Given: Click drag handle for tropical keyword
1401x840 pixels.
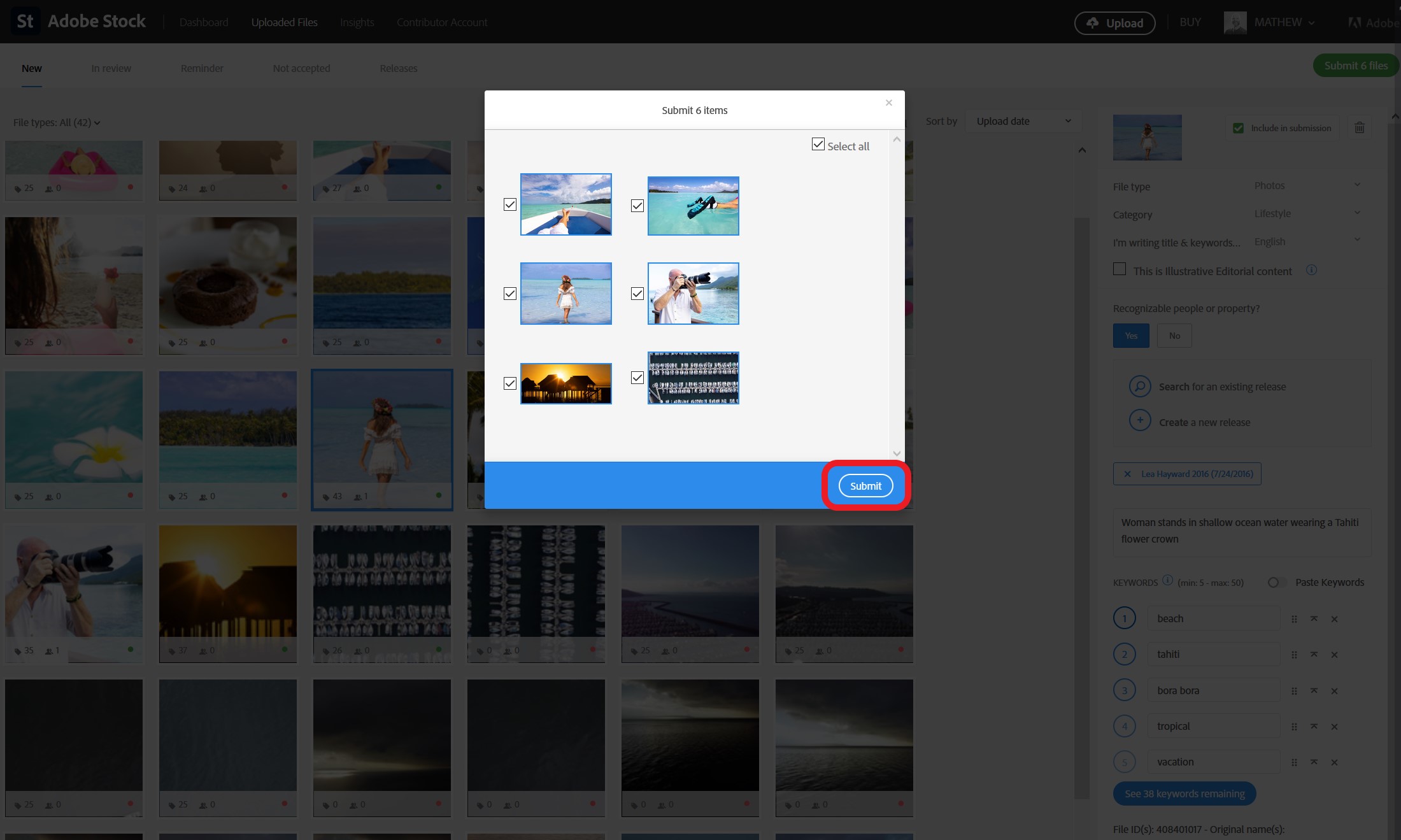Looking at the screenshot, I should (1294, 727).
